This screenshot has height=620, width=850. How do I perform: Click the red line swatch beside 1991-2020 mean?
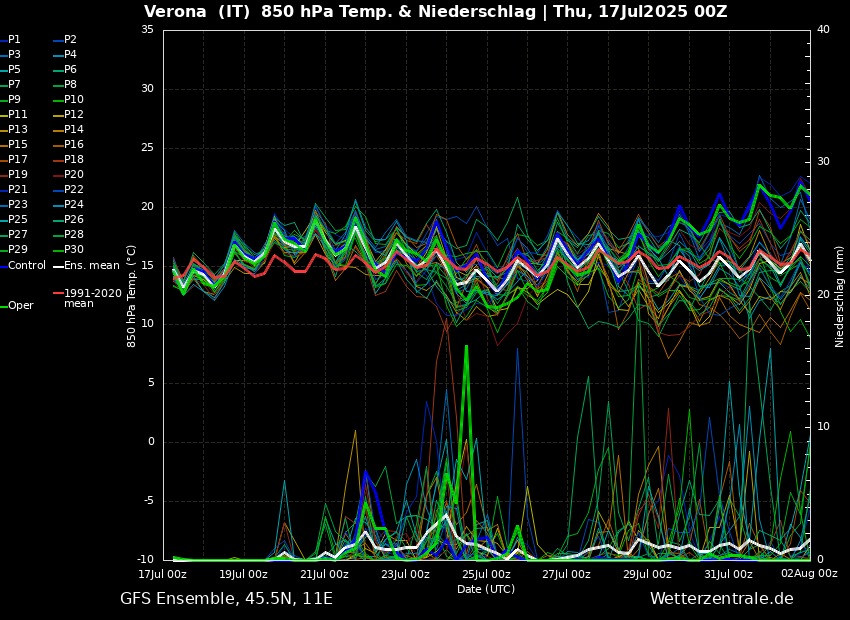pos(58,294)
